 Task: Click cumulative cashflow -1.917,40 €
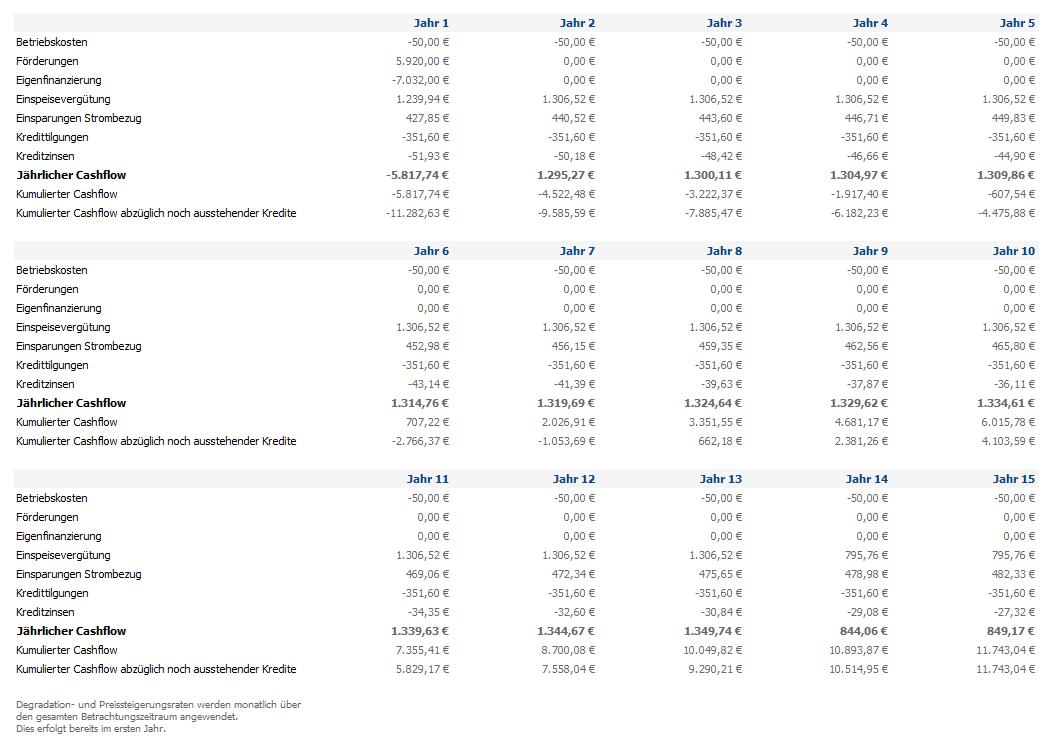859,194
